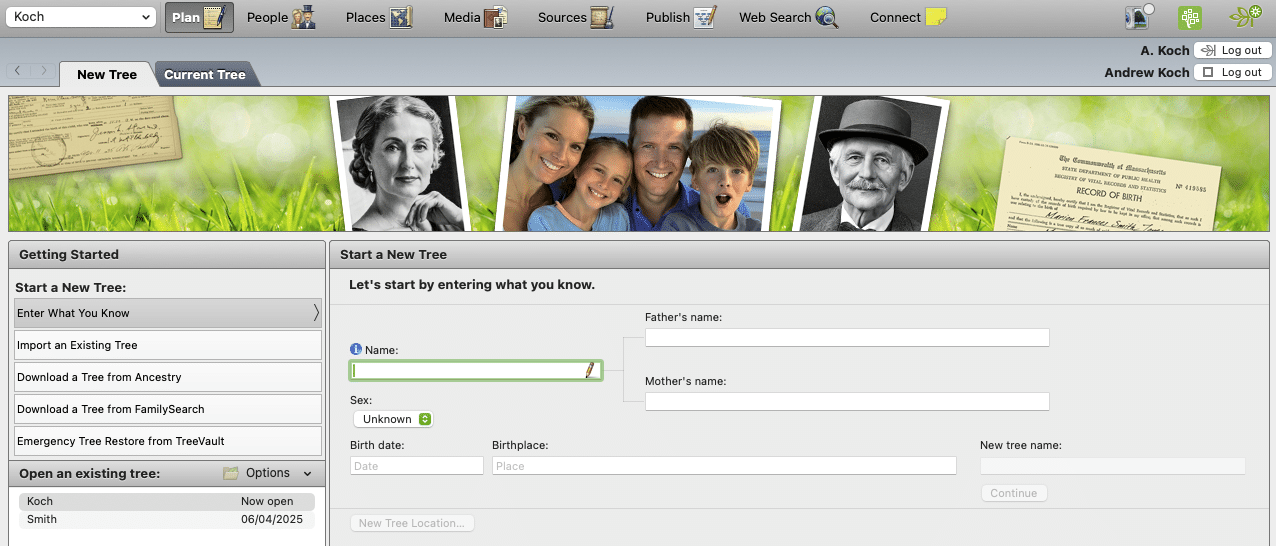Open the Places workspace
Screen dimensions: 1276x546
(x=378, y=17)
